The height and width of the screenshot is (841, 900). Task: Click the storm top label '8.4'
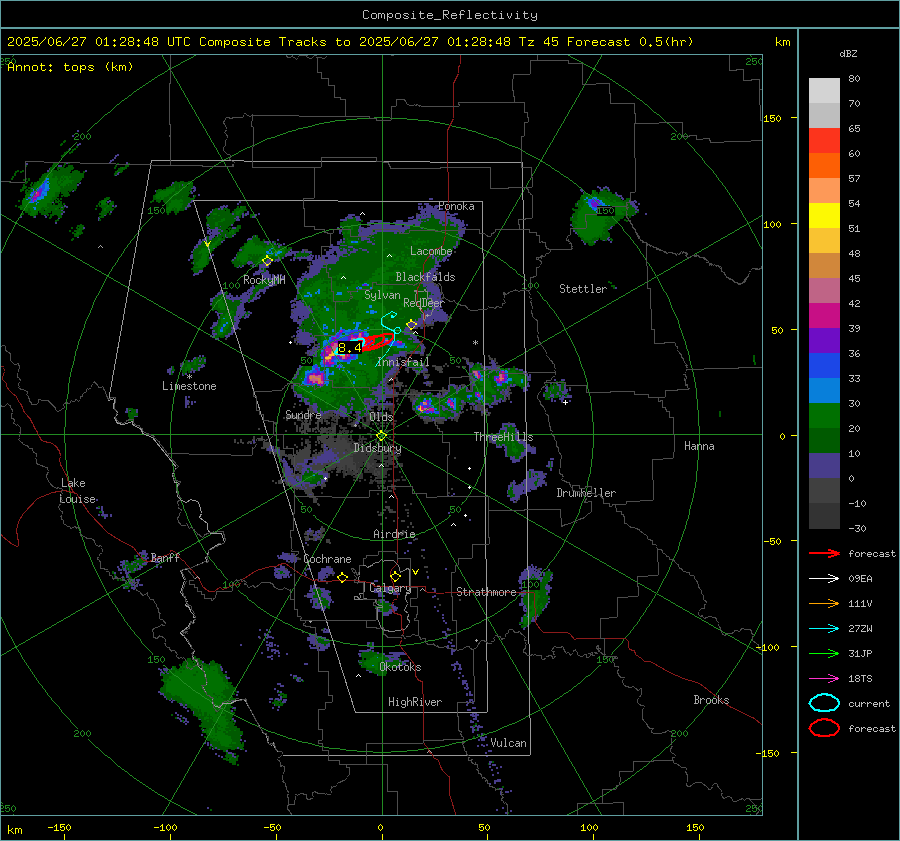(x=350, y=347)
